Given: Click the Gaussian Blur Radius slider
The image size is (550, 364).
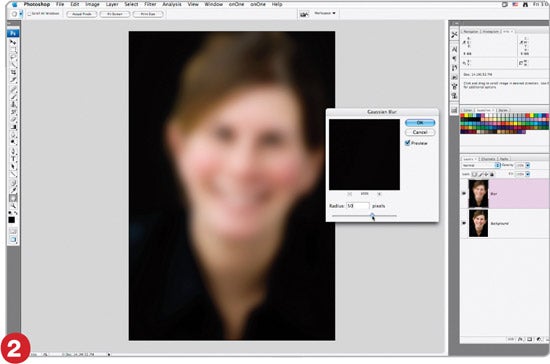Looking at the screenshot, I should (x=372, y=215).
